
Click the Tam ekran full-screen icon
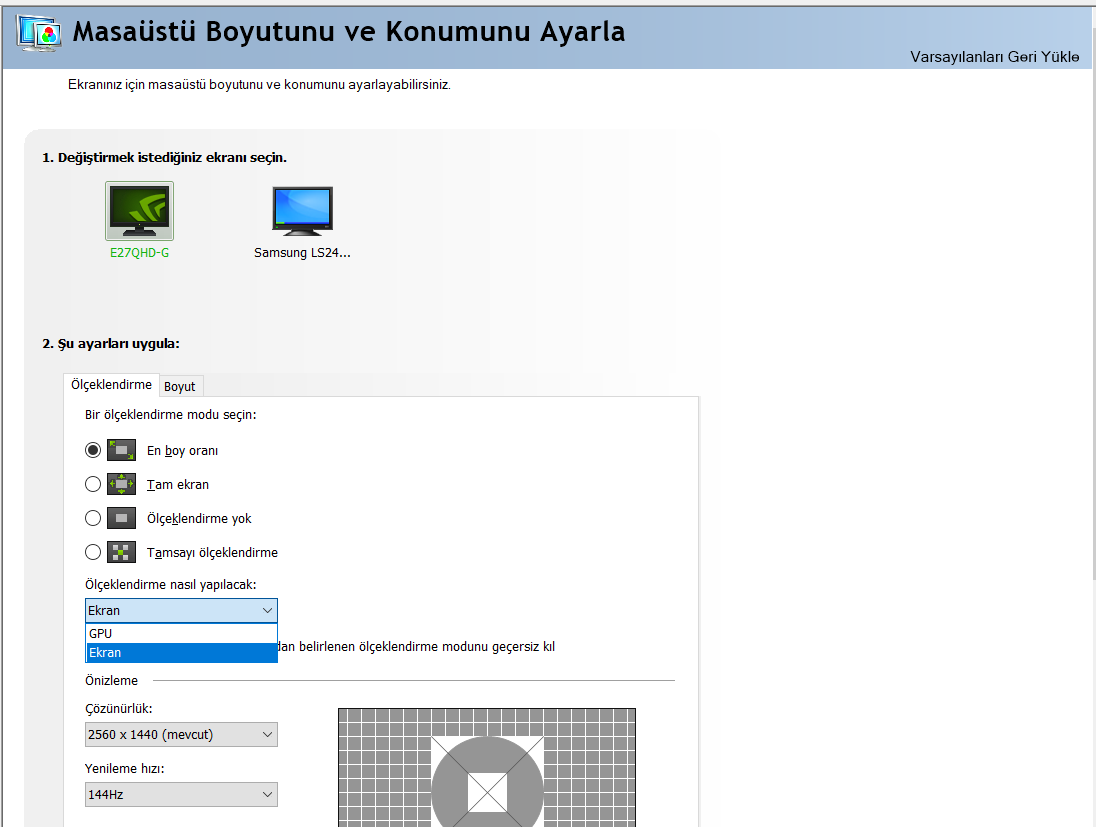coord(121,484)
